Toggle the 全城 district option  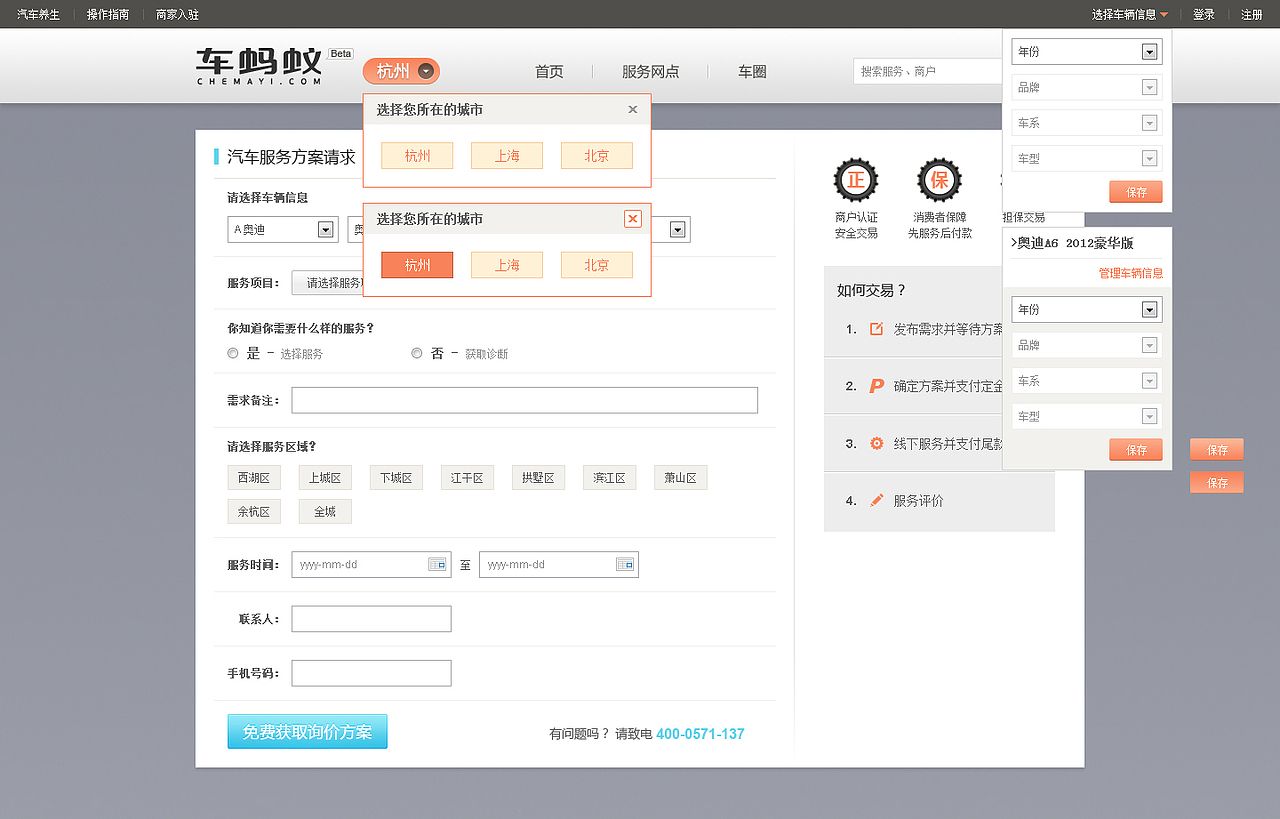[325, 511]
